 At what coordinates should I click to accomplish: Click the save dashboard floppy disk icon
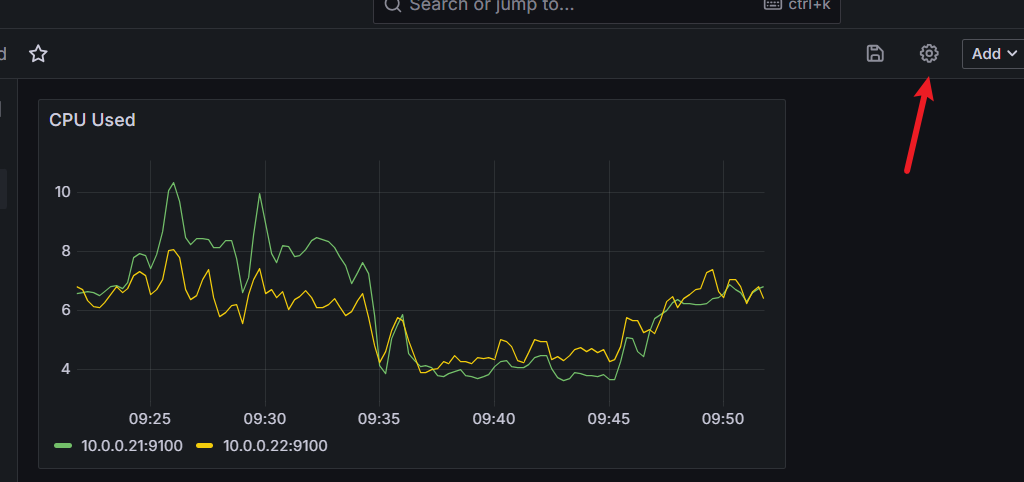875,53
